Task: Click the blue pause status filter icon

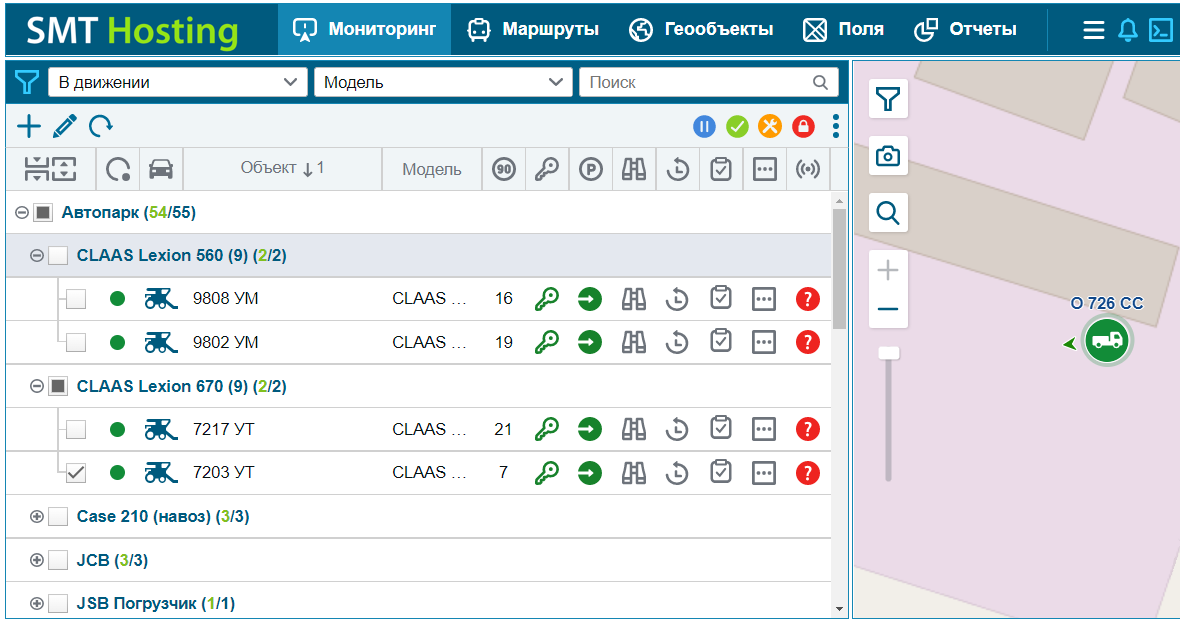Action: (704, 126)
